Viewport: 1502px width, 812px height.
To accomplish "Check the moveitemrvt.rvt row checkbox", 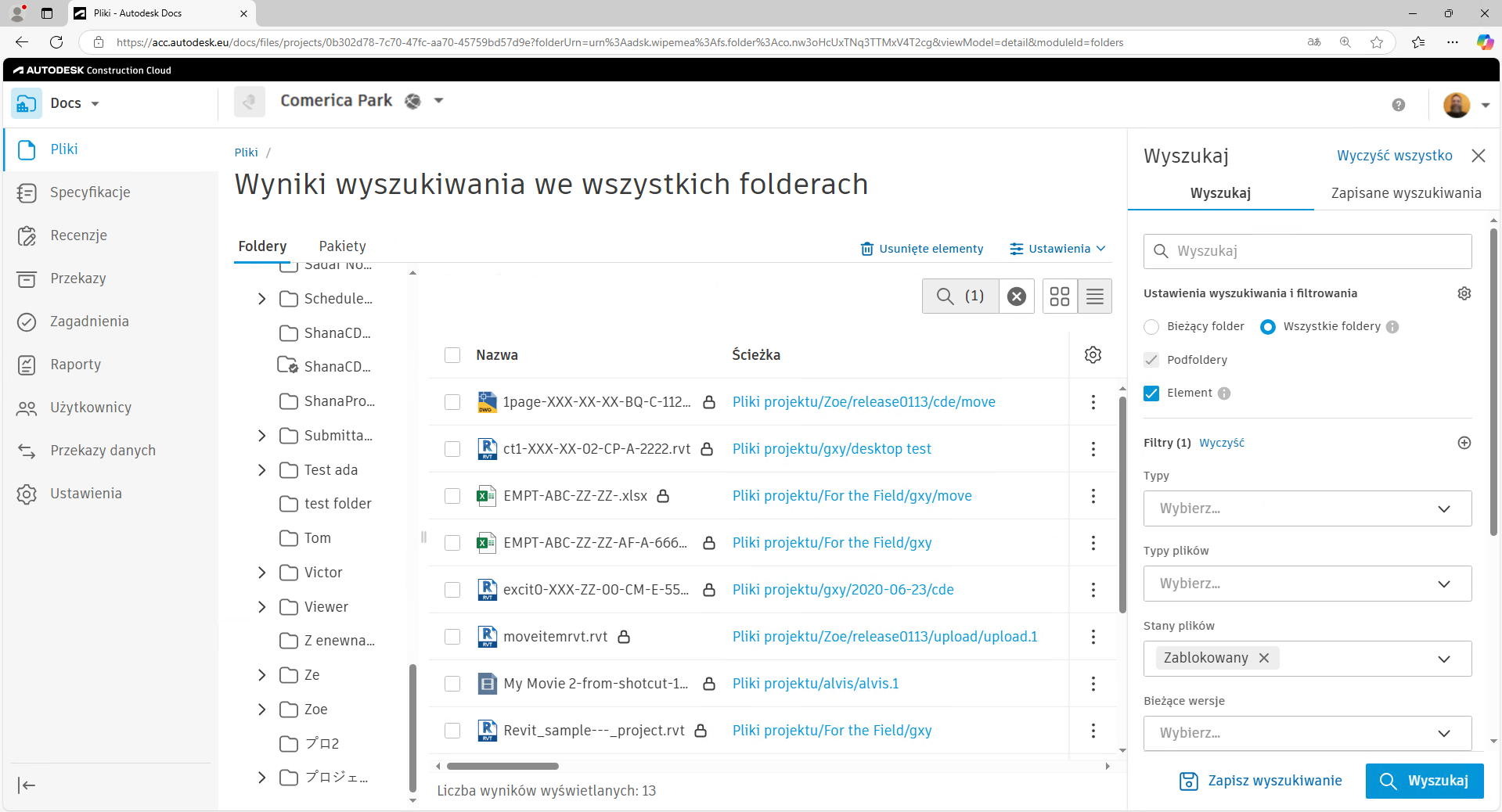I will [x=452, y=638].
